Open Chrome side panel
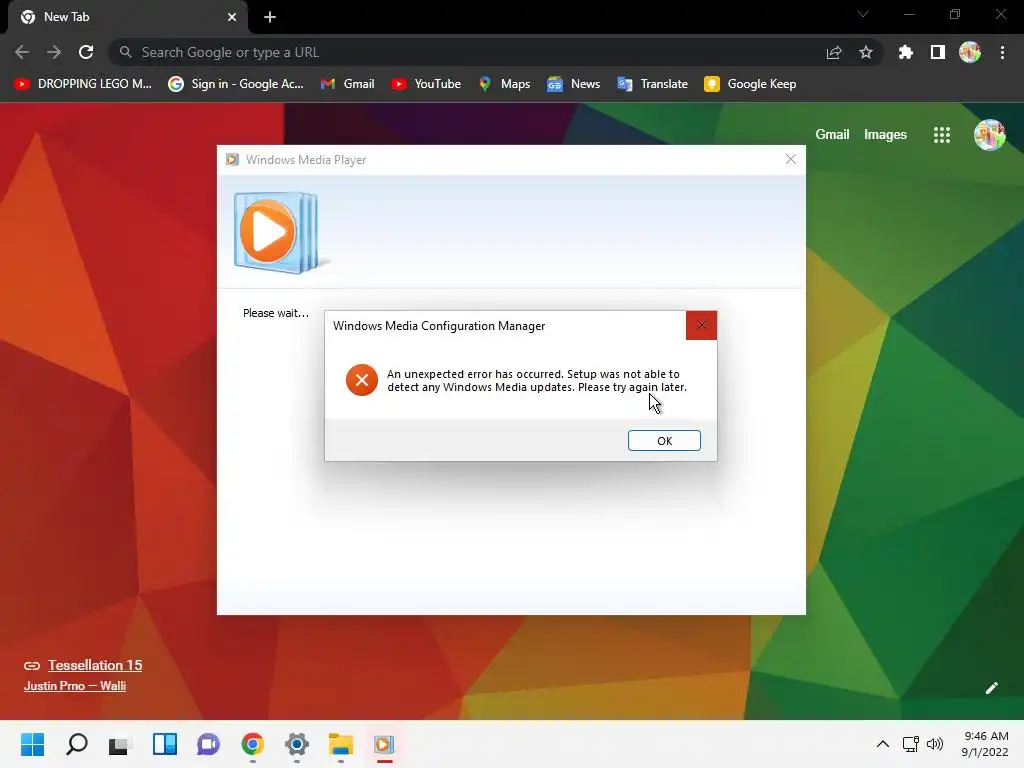Screen dimensions: 1024x768 coord(938,52)
